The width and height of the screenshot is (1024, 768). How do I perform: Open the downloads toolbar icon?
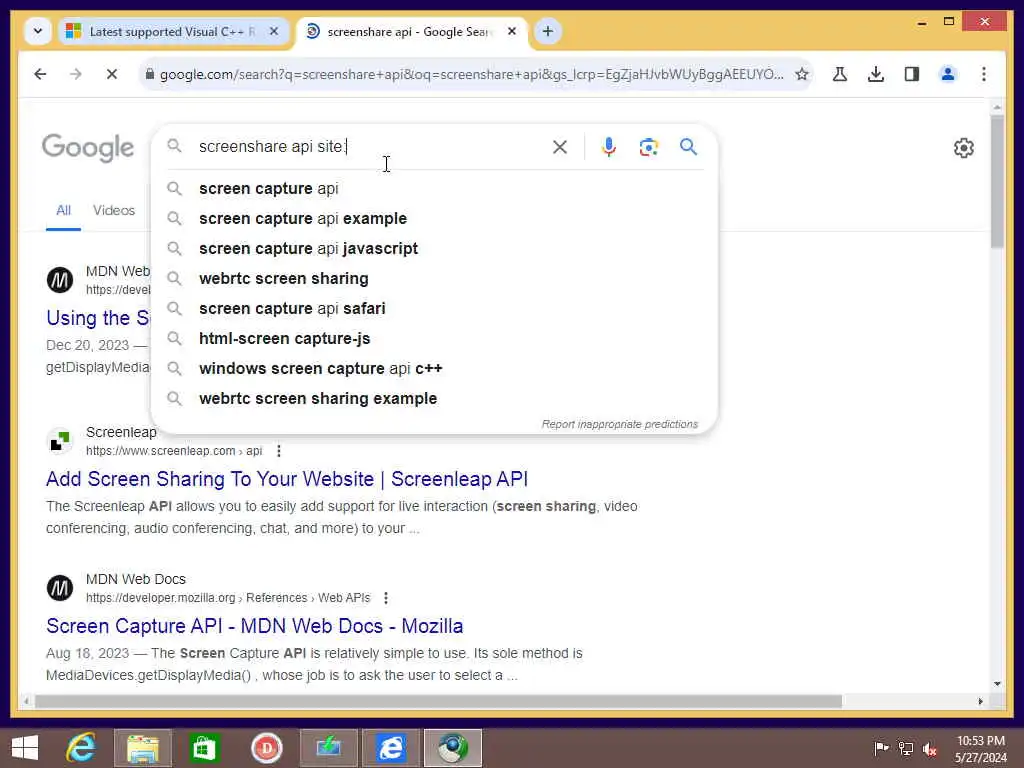[876, 74]
